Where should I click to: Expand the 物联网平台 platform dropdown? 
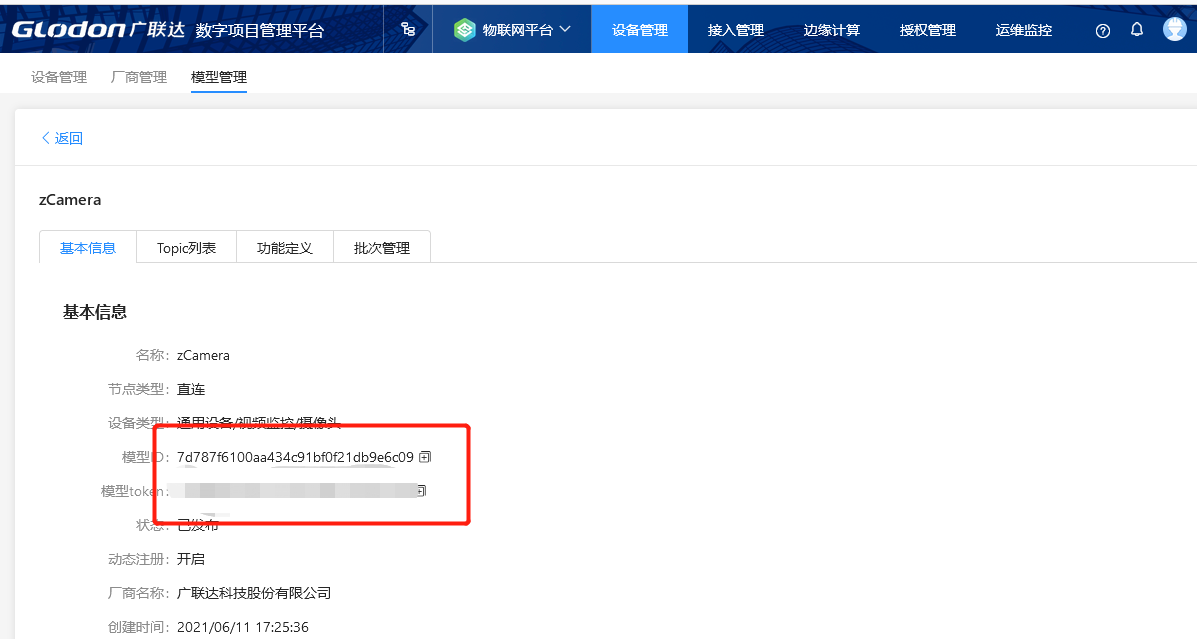513,30
